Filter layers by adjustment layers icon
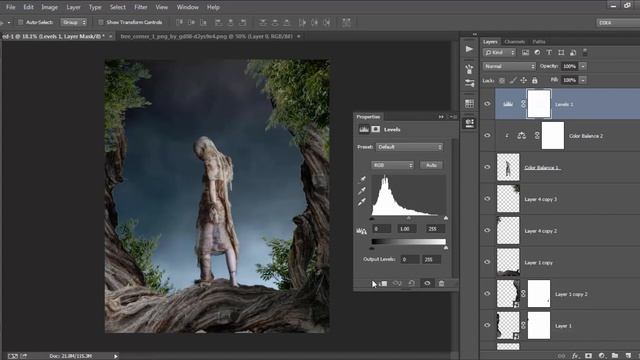Viewport: 640px width, 360px height. pos(537,53)
